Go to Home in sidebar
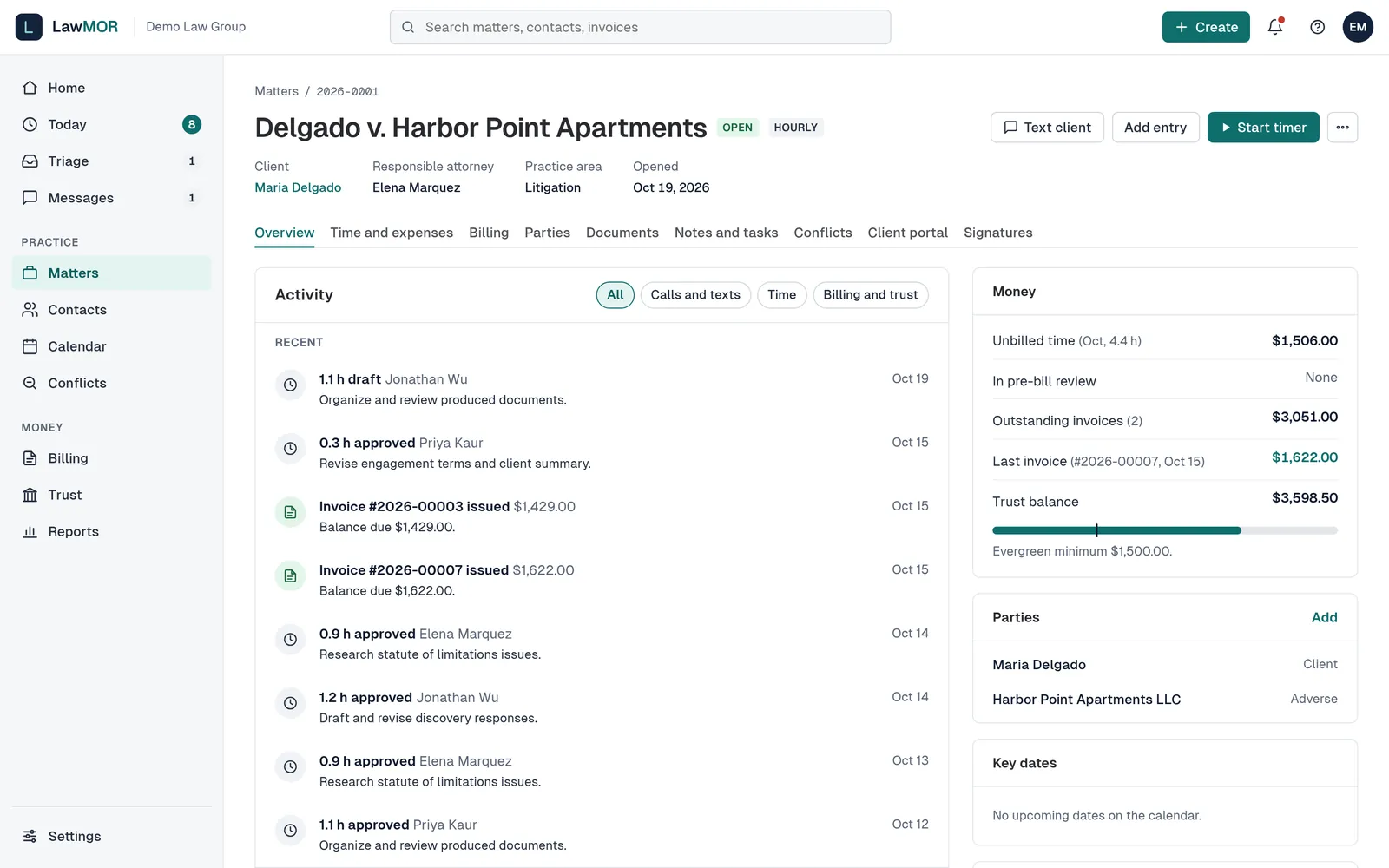This screenshot has height=868, width=1389. [x=111, y=88]
